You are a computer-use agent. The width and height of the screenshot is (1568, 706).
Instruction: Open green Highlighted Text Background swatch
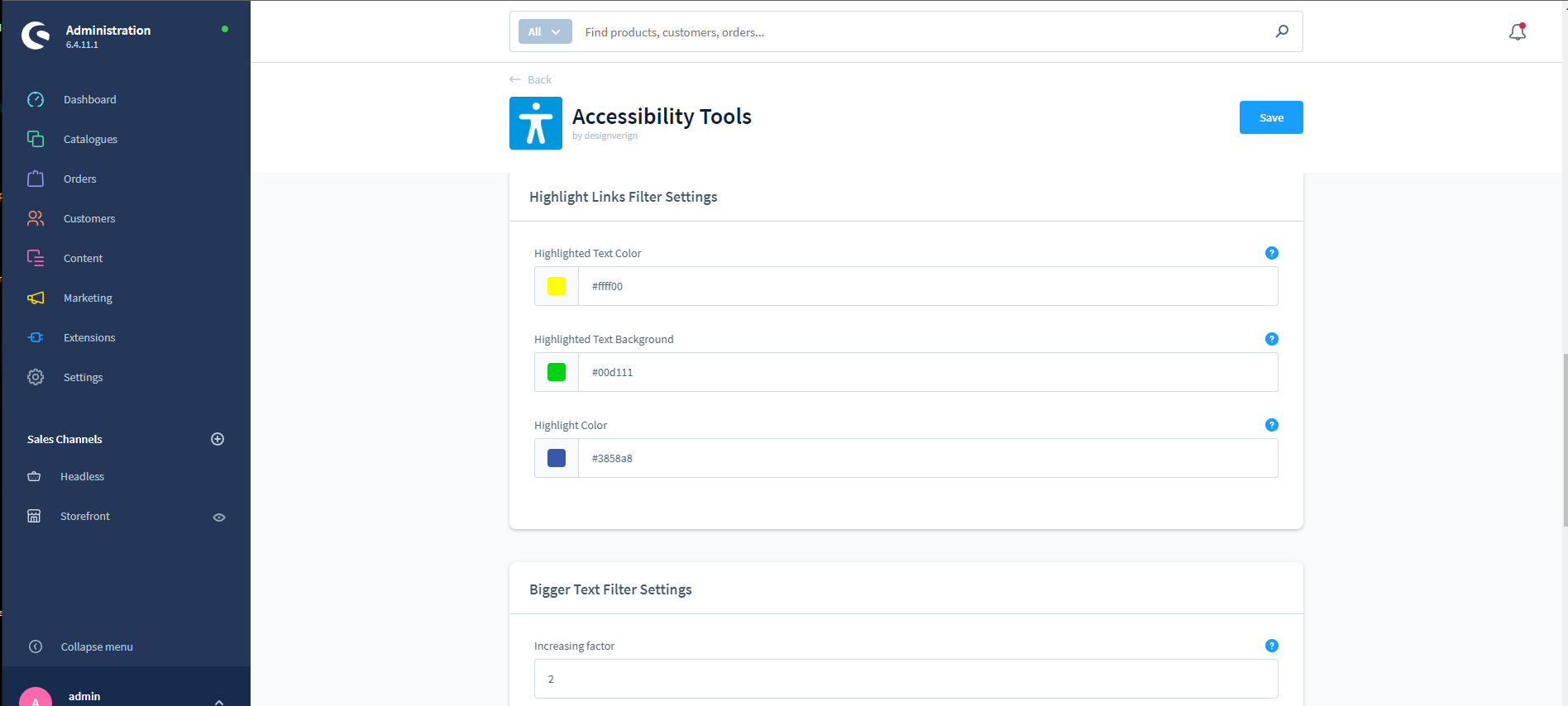pos(557,372)
